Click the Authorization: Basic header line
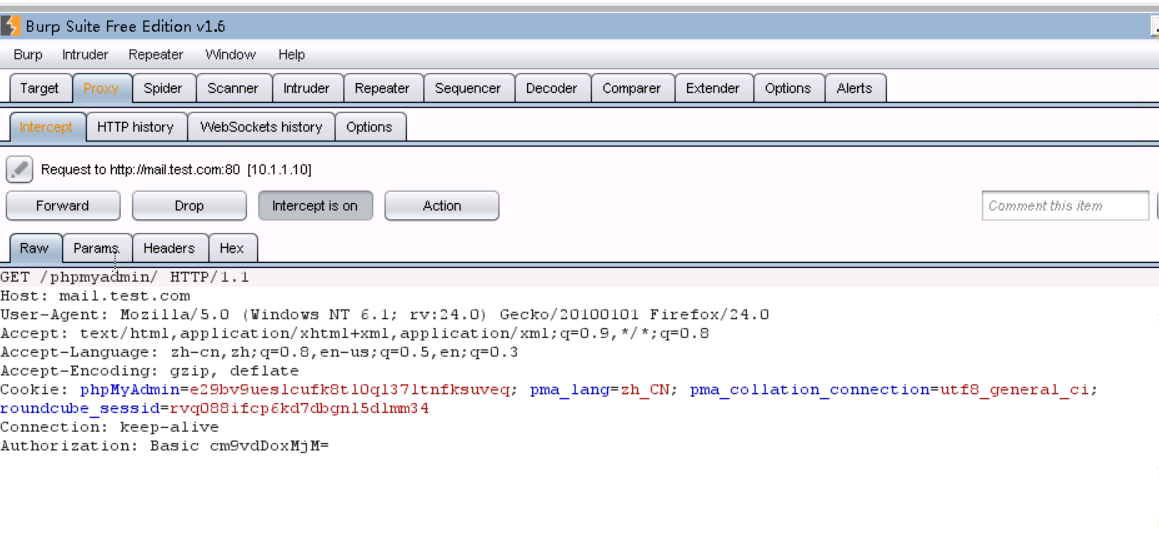This screenshot has height=536, width=1159. point(164,446)
